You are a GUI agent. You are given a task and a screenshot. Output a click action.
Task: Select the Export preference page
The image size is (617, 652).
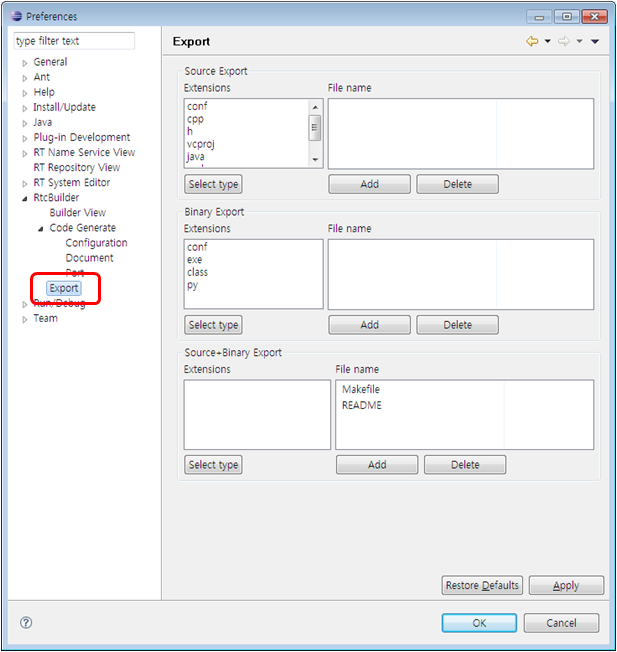coord(64,288)
